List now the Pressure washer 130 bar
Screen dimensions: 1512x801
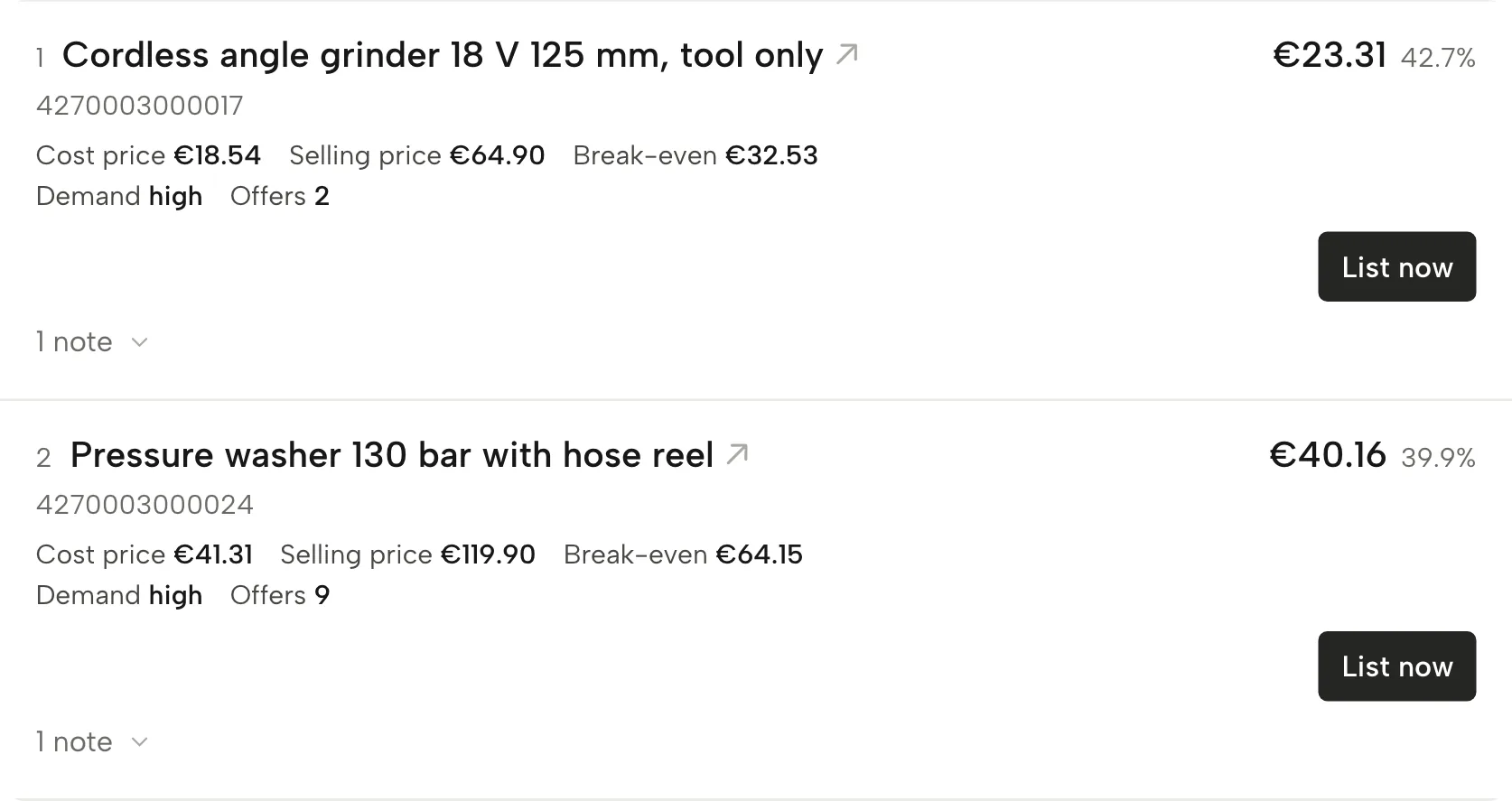(1396, 666)
